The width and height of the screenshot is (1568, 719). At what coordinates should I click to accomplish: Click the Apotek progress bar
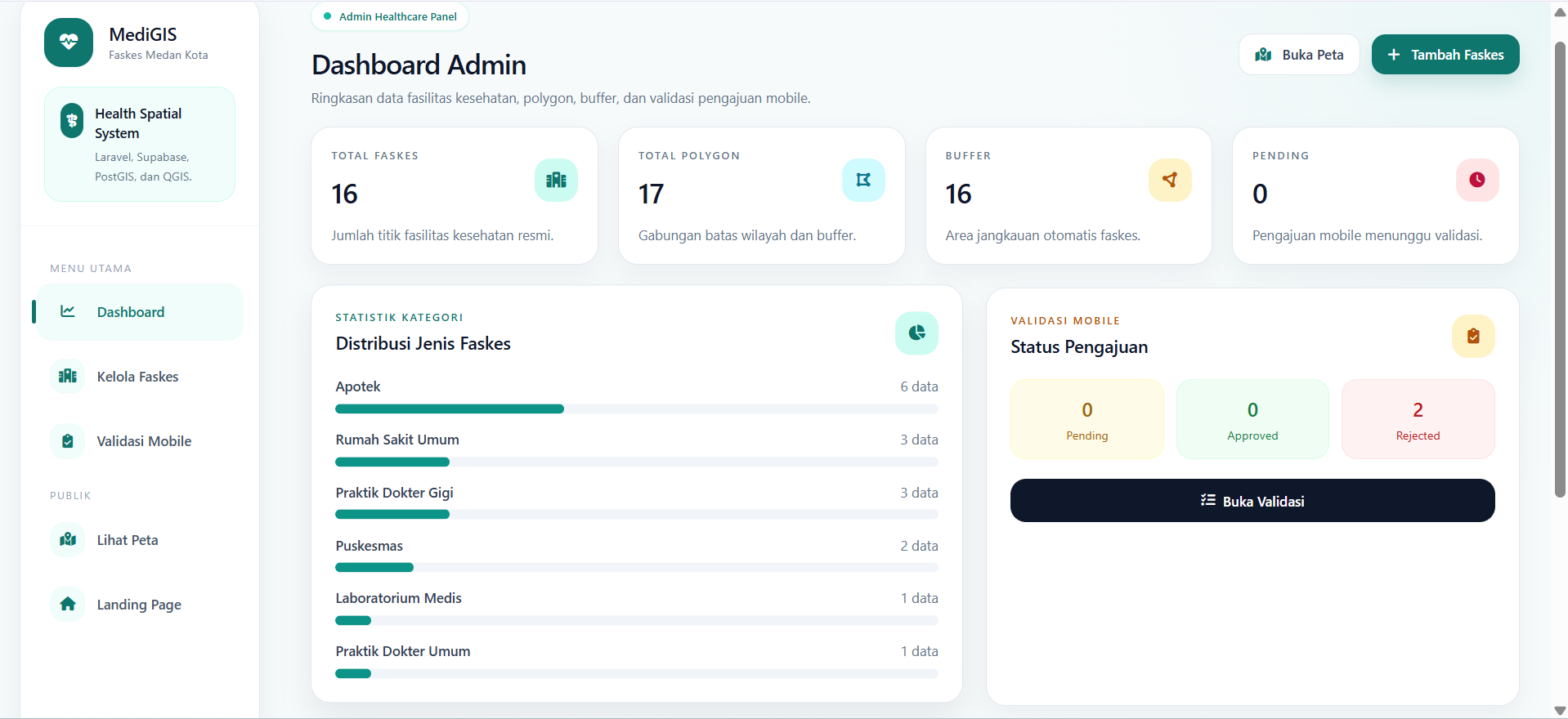coord(637,409)
